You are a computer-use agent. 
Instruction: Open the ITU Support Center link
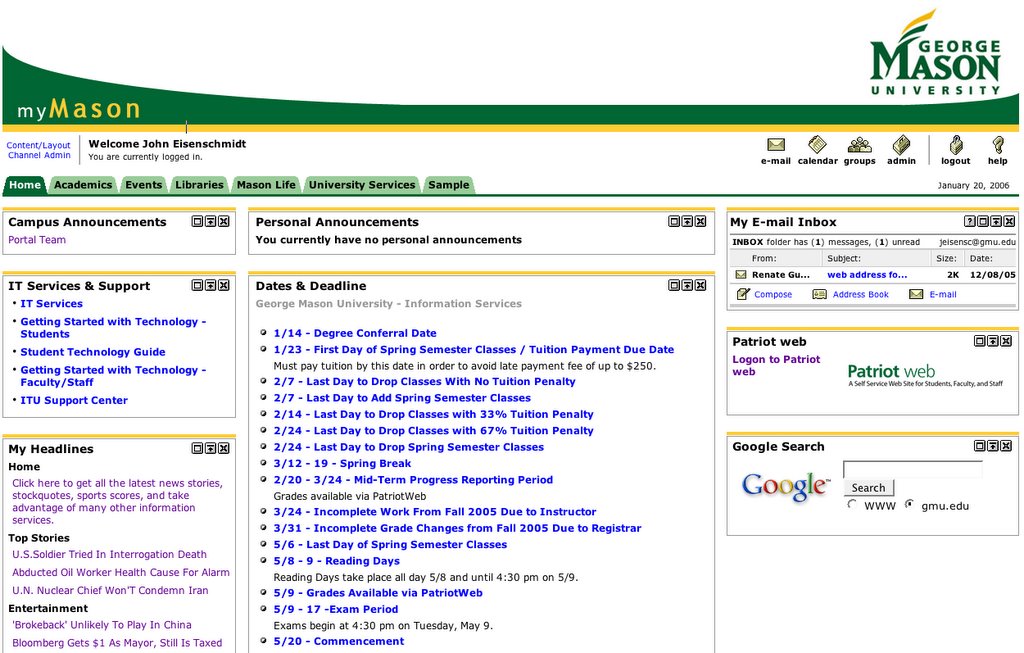[x=74, y=400]
